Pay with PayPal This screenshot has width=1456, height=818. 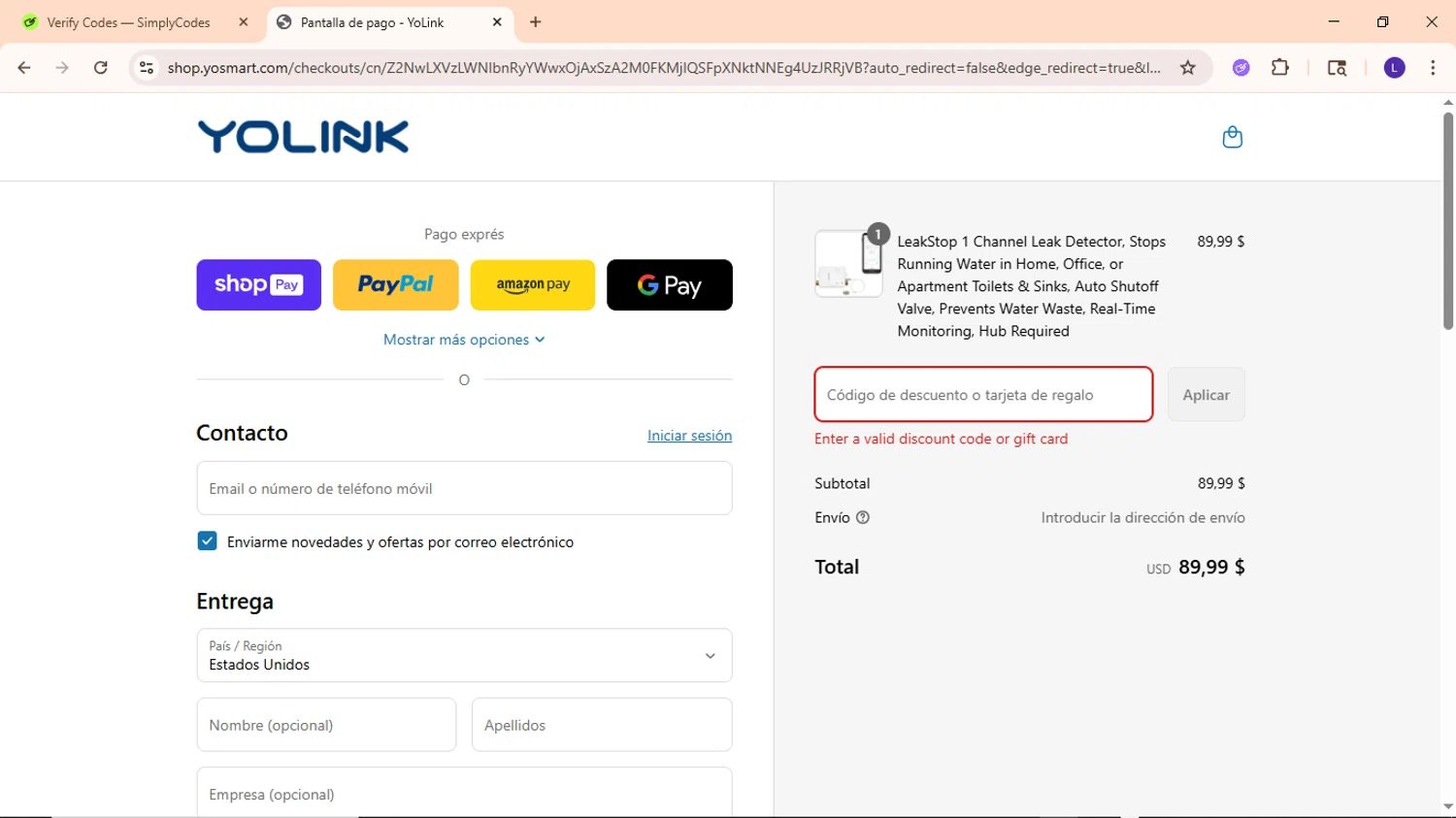395,285
